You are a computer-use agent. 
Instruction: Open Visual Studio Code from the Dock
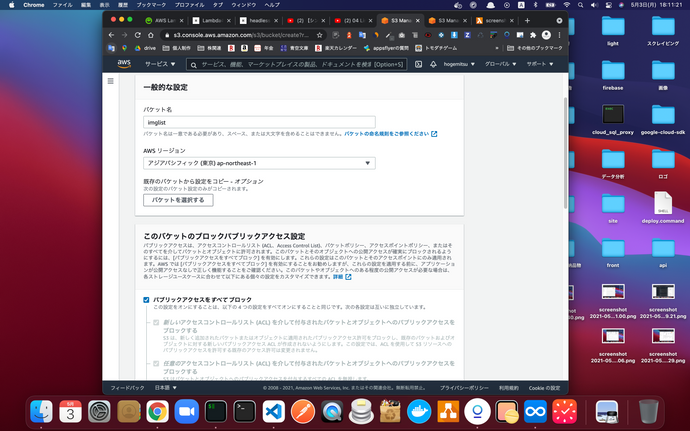click(274, 412)
